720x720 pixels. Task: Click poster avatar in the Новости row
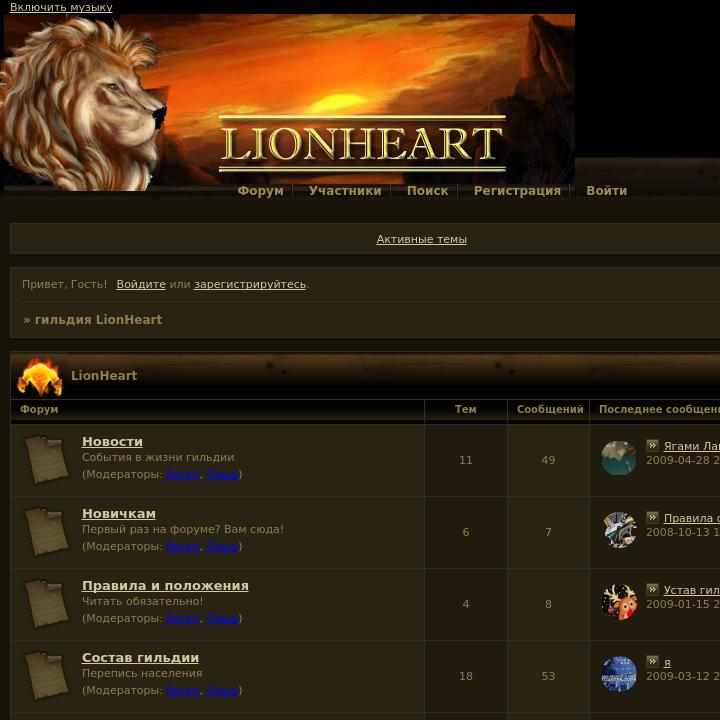tap(619, 458)
